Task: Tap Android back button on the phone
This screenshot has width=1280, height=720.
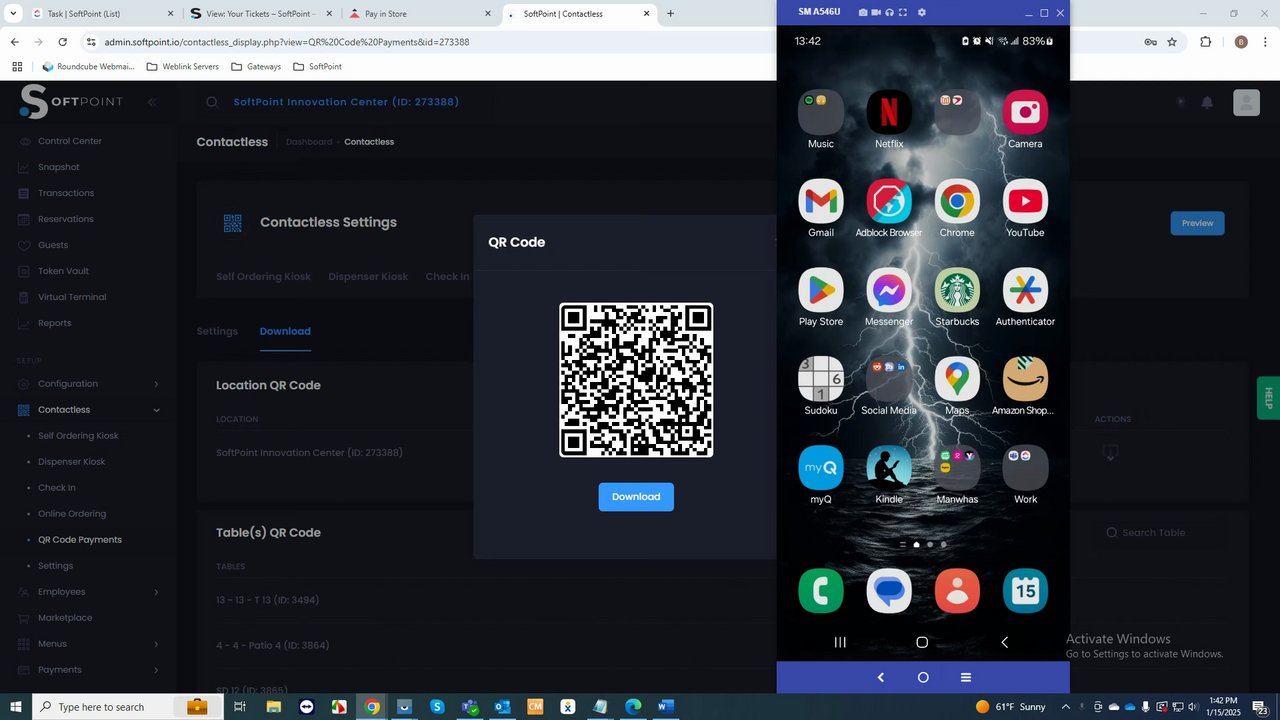Action: click(1005, 642)
